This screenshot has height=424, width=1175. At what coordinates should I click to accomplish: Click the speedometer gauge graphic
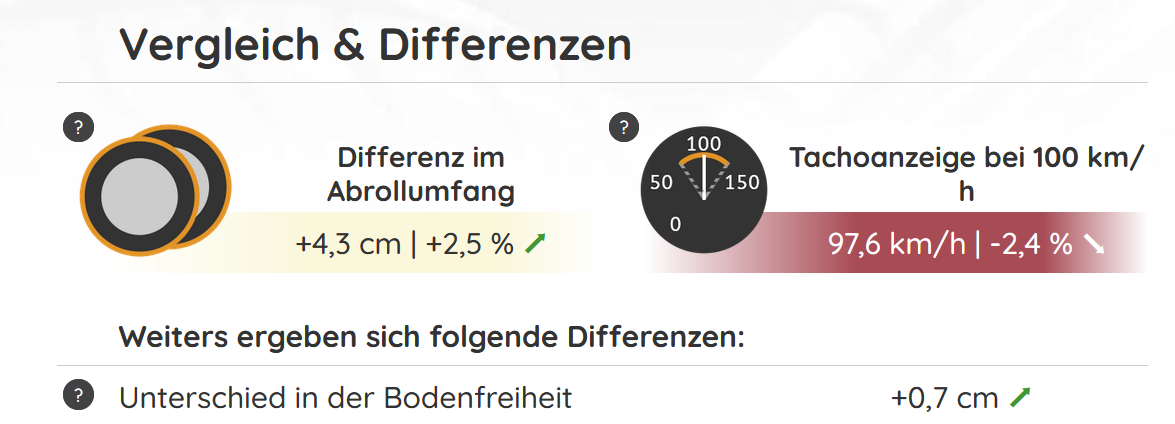coord(704,190)
